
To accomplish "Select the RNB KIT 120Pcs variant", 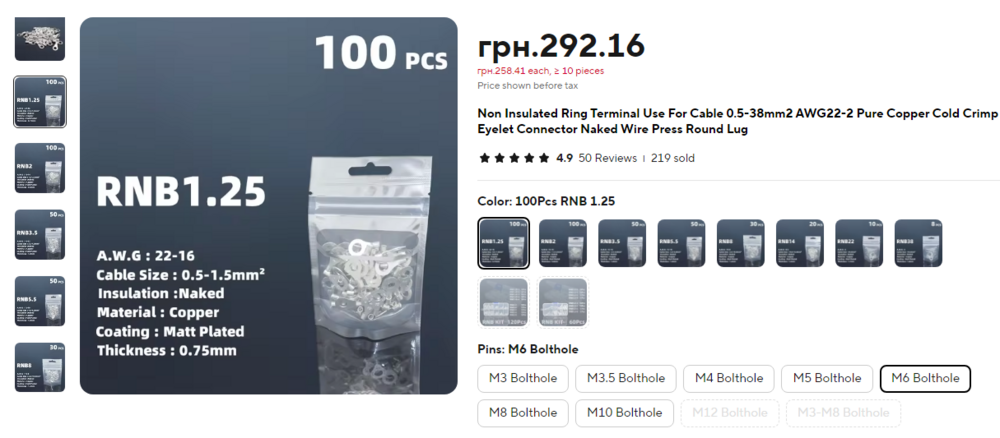I will tap(504, 303).
